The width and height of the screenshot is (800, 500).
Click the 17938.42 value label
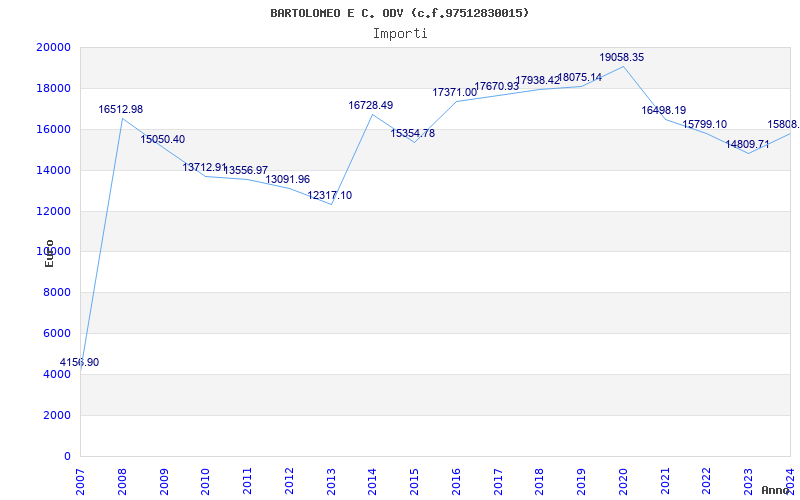pyautogui.click(x=538, y=80)
